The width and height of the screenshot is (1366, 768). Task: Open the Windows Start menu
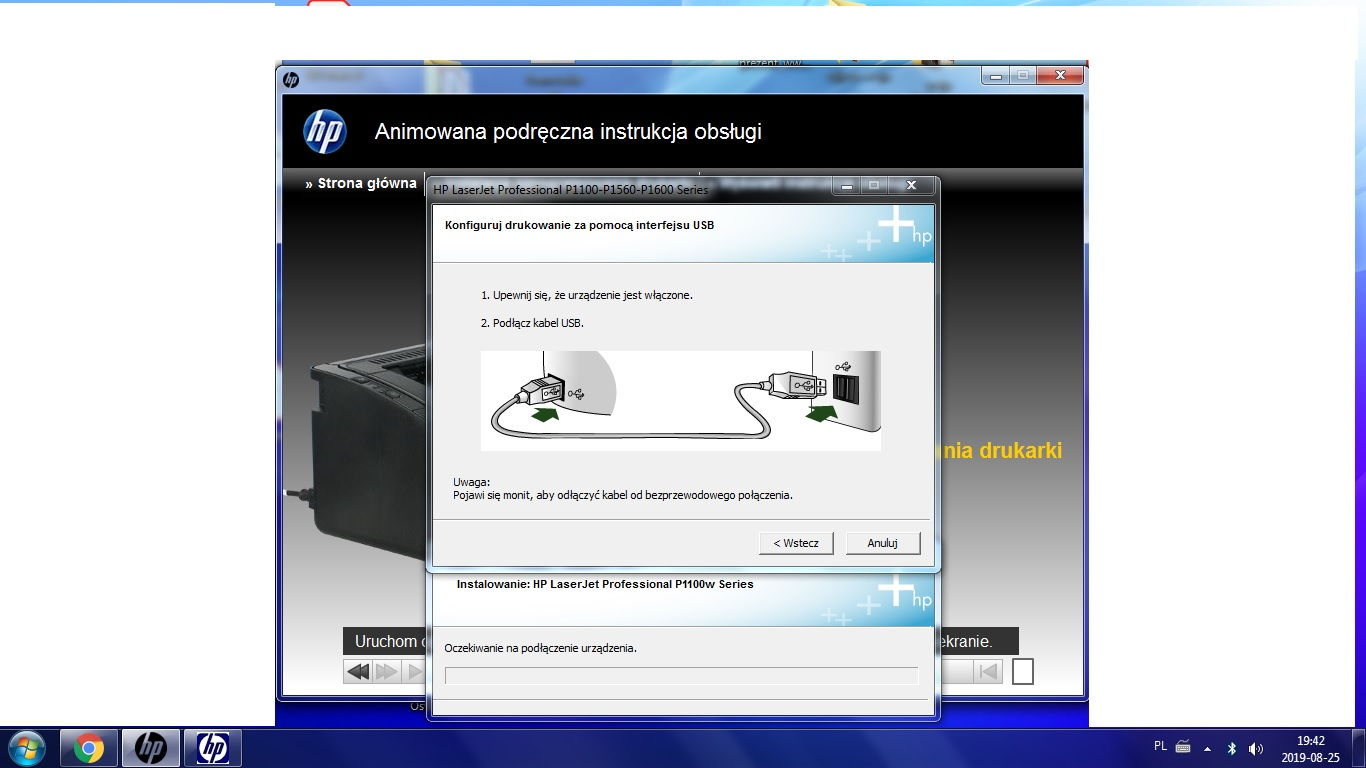pyautogui.click(x=25, y=748)
